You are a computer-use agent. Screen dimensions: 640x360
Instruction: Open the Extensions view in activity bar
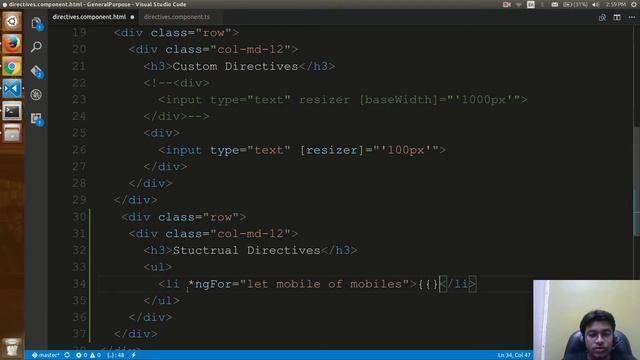tap(36, 118)
